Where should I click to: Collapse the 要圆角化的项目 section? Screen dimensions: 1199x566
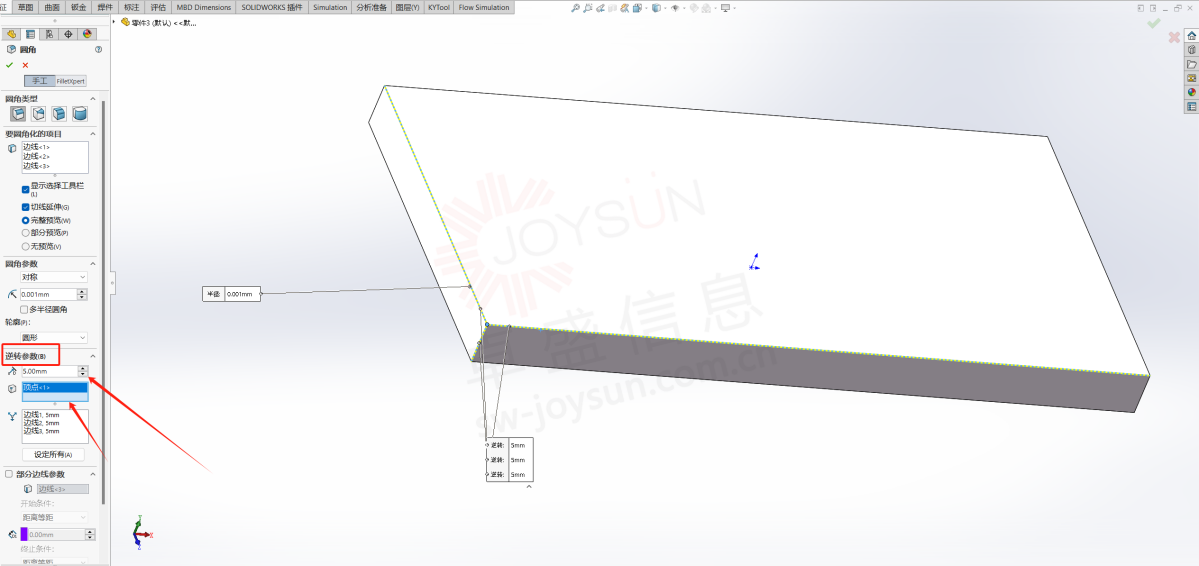pyautogui.click(x=93, y=134)
